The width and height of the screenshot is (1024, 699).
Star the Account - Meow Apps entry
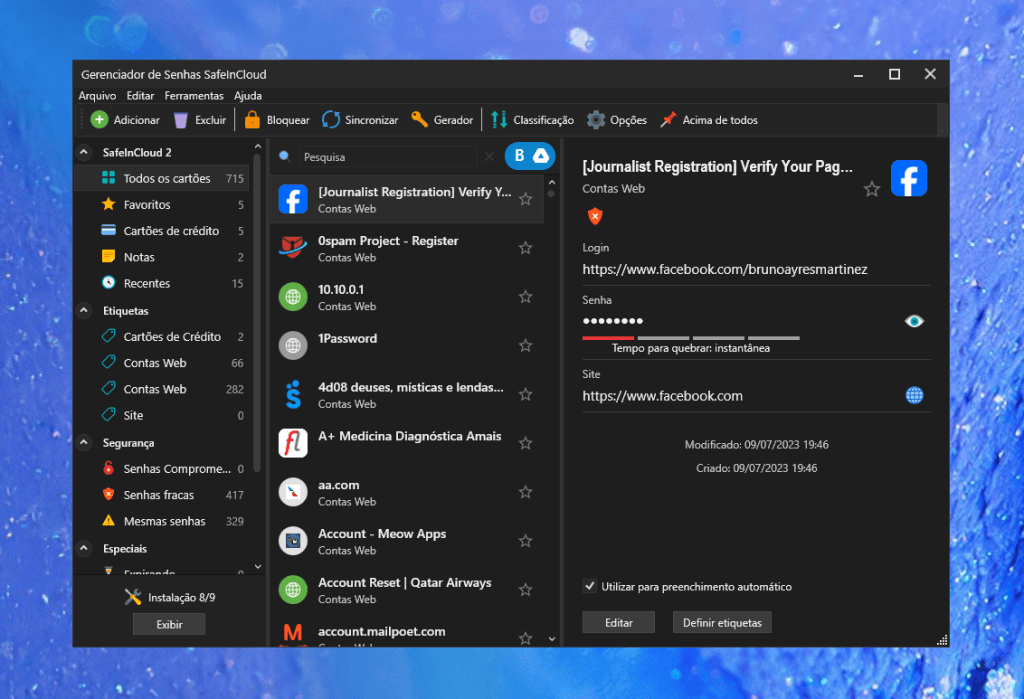click(x=525, y=541)
